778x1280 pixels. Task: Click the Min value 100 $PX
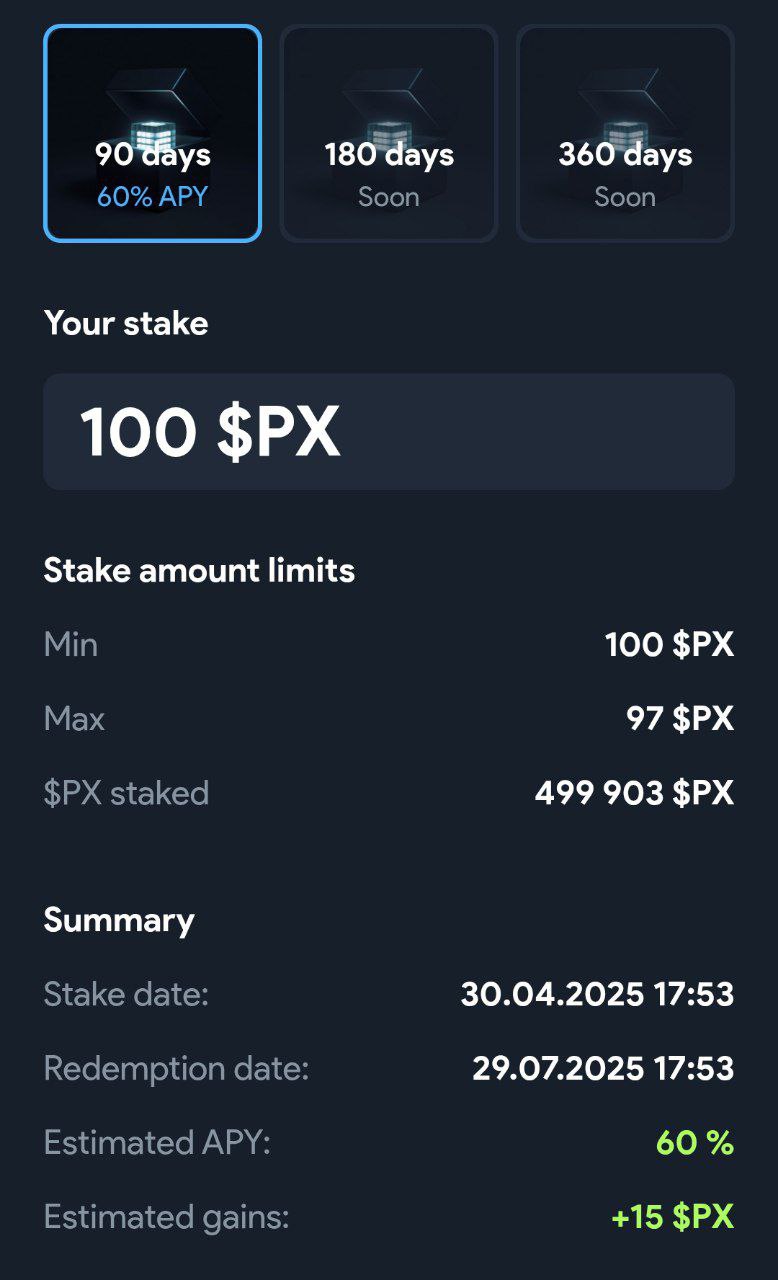coord(669,645)
